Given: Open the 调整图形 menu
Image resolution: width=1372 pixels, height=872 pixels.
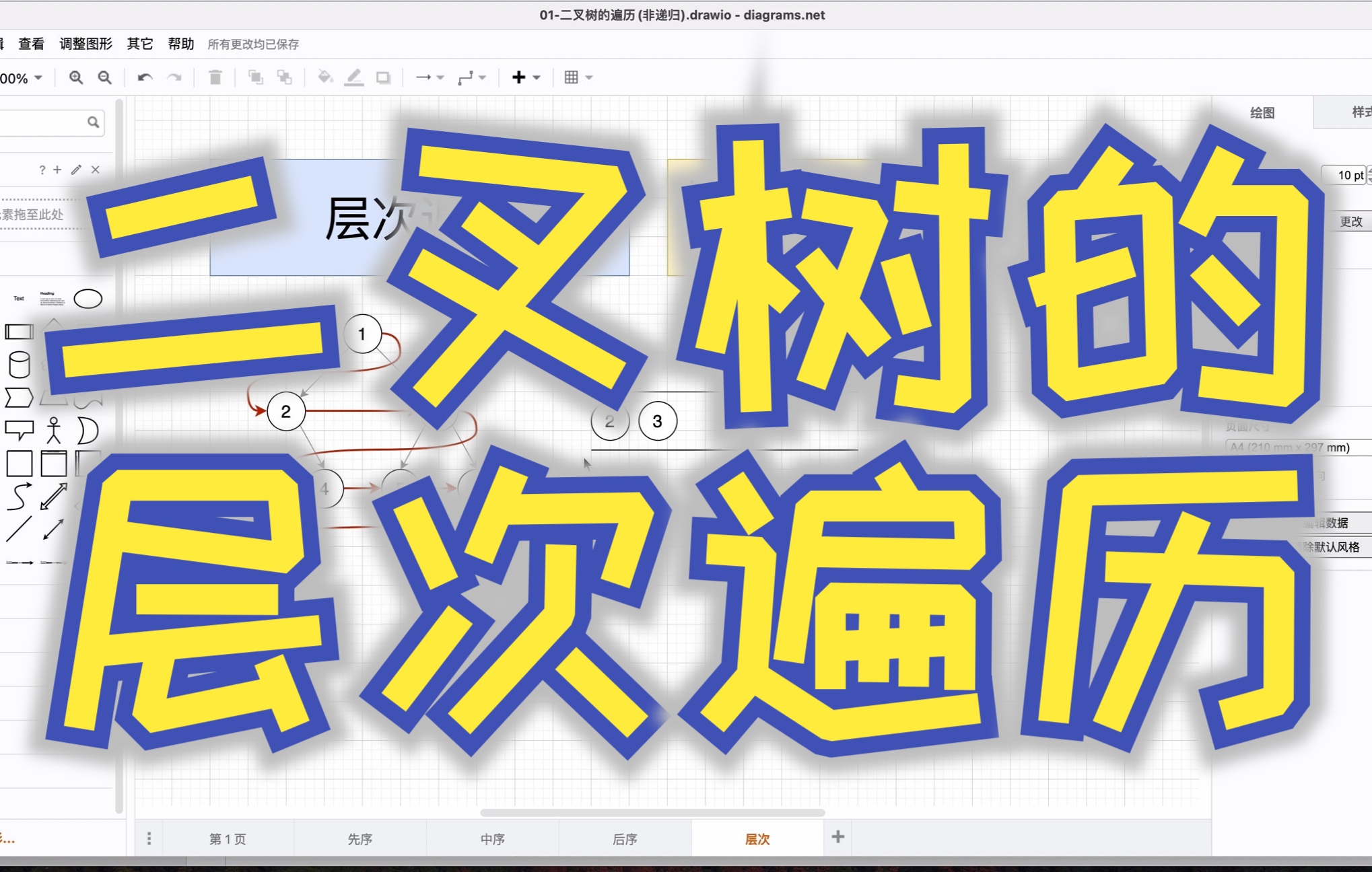Looking at the screenshot, I should click(x=85, y=44).
